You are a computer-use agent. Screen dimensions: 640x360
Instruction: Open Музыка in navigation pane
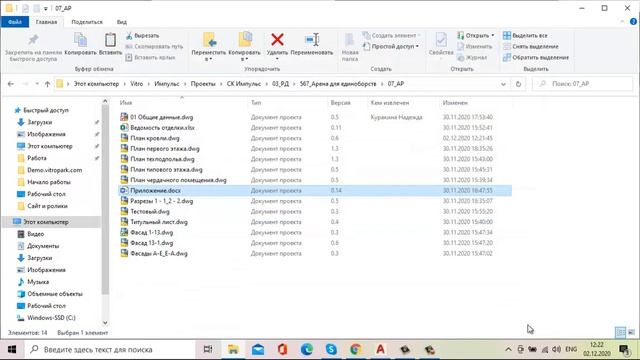pyautogui.click(x=38, y=282)
